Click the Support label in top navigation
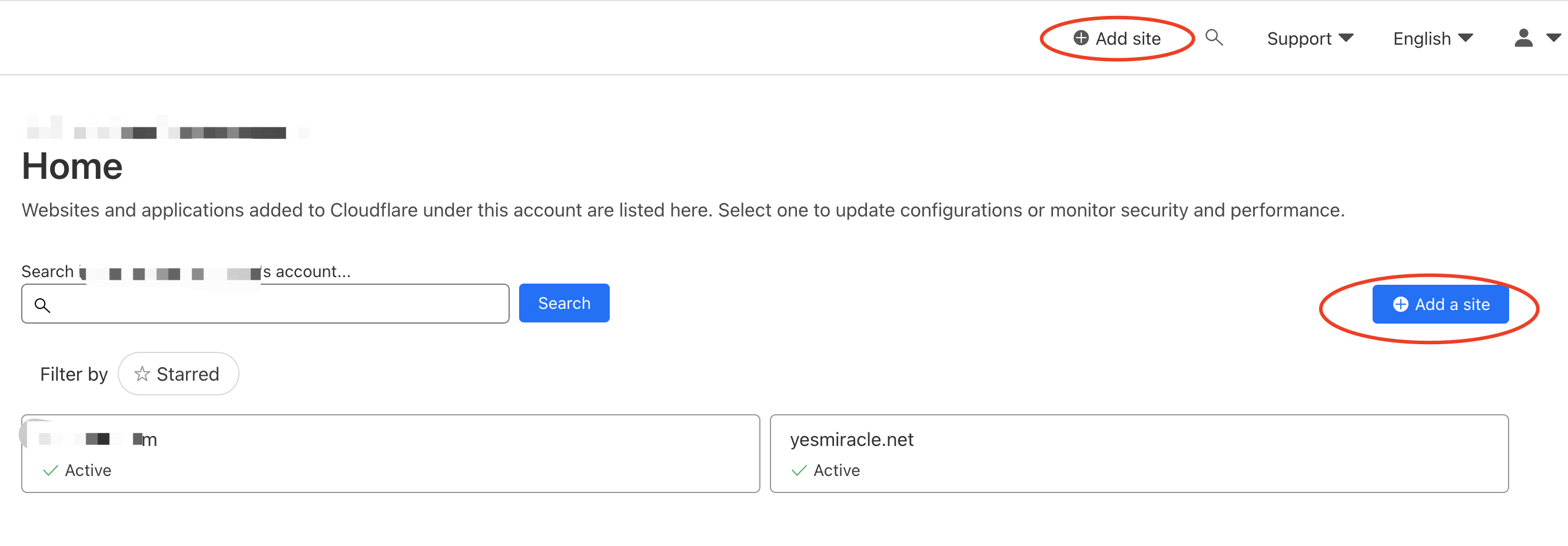The width and height of the screenshot is (1568, 546). 1298,38
